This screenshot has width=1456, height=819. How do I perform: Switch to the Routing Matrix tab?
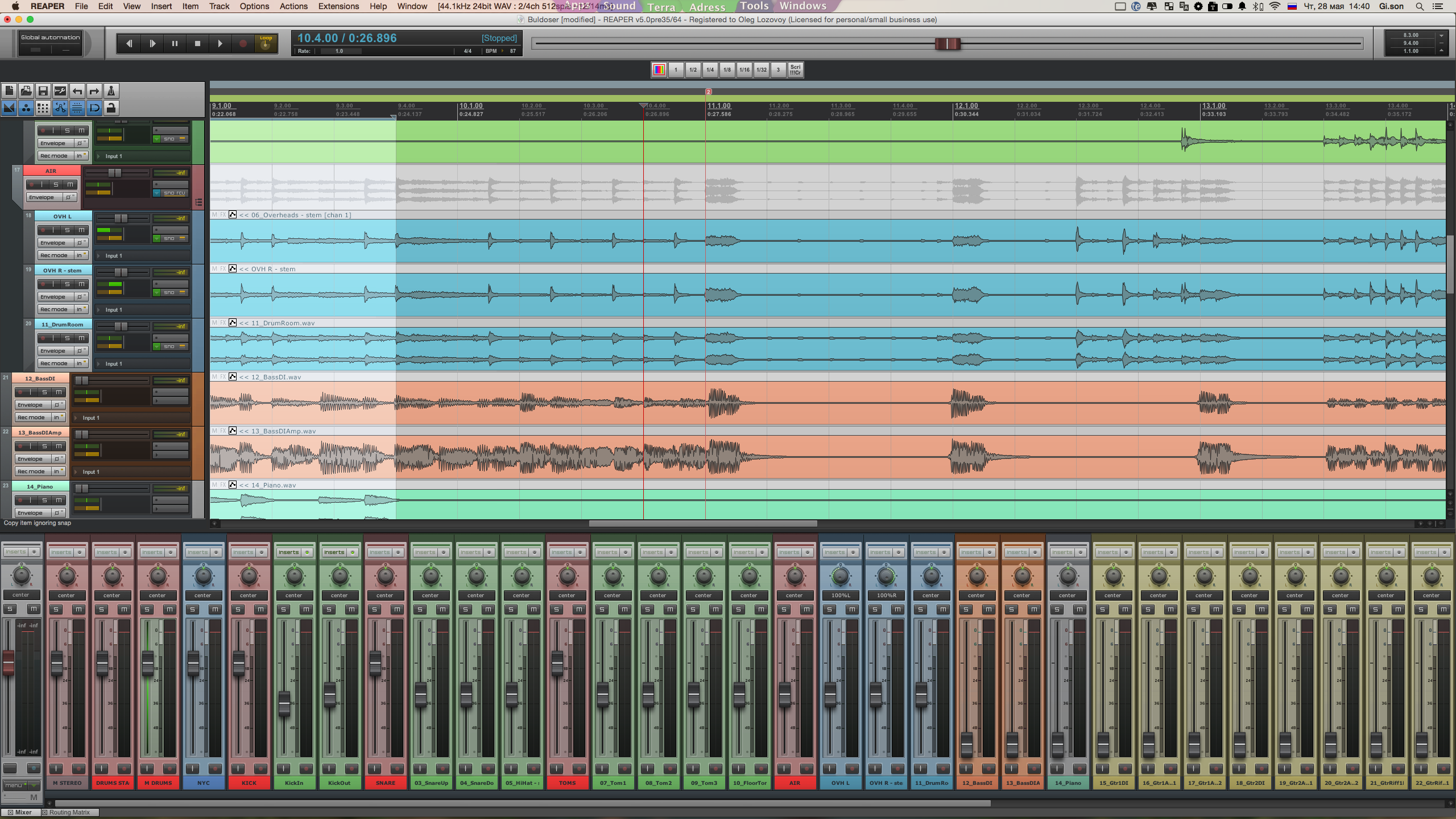[x=69, y=812]
